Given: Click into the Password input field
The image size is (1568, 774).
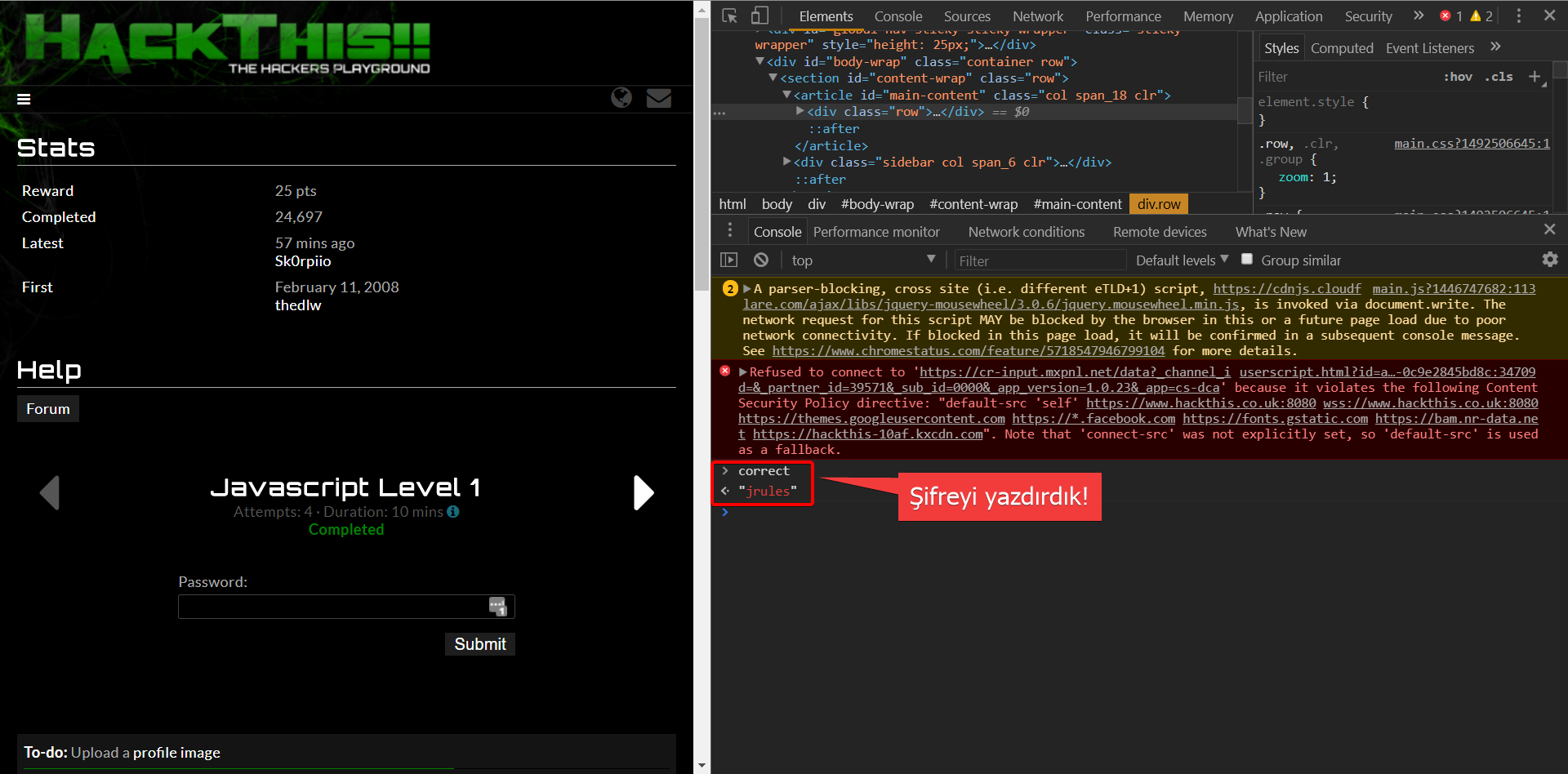Looking at the screenshot, I should pos(346,607).
